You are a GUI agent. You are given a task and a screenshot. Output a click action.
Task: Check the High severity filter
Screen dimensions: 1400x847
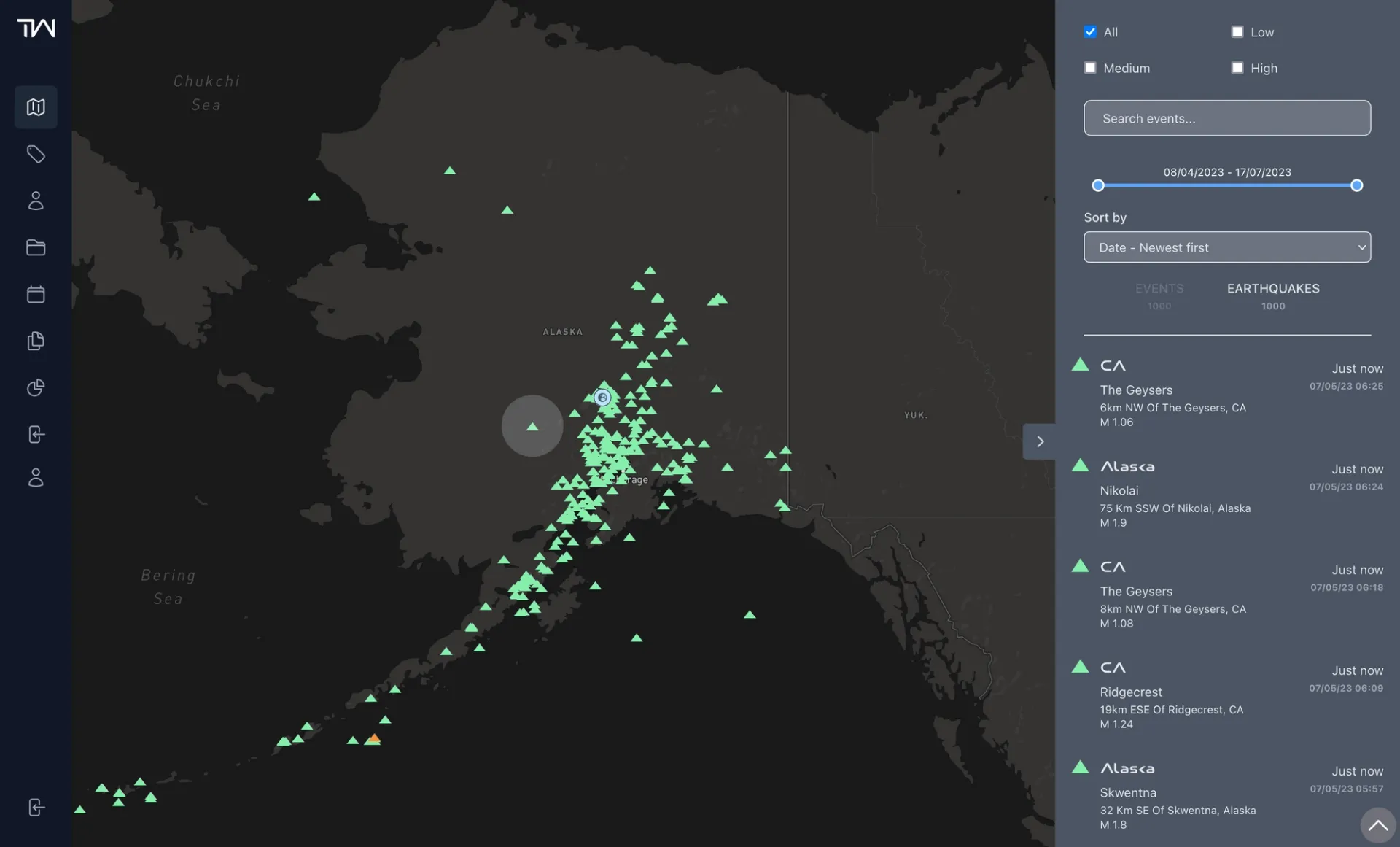pos(1237,68)
